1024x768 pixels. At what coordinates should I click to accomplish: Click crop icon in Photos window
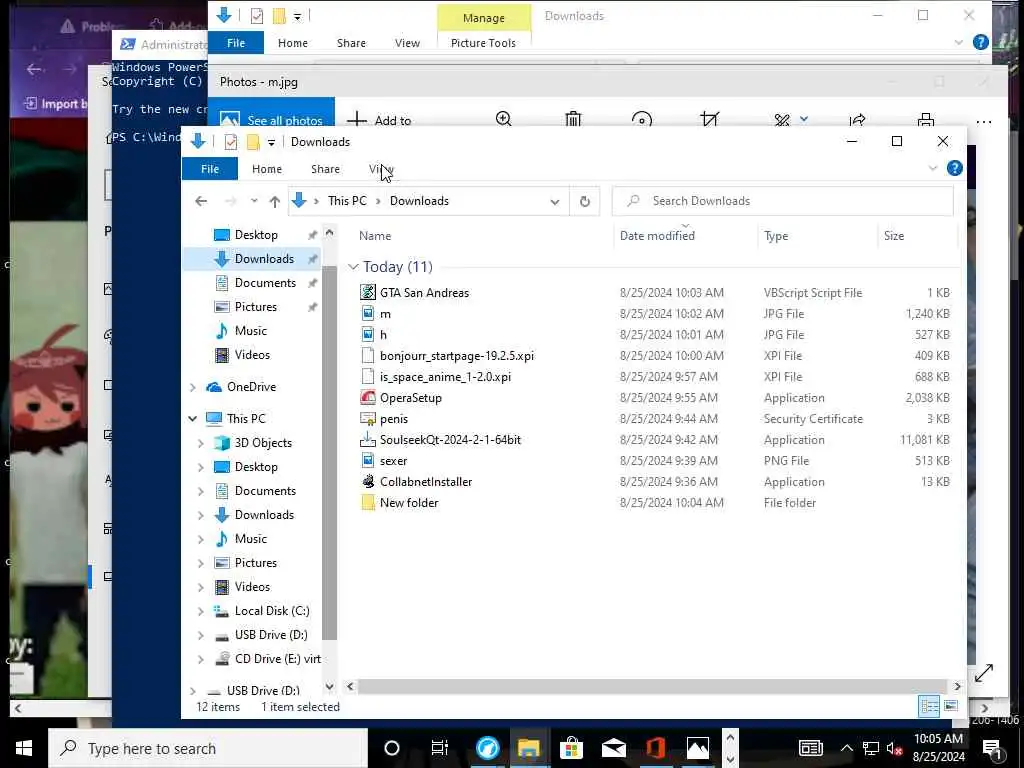click(709, 120)
